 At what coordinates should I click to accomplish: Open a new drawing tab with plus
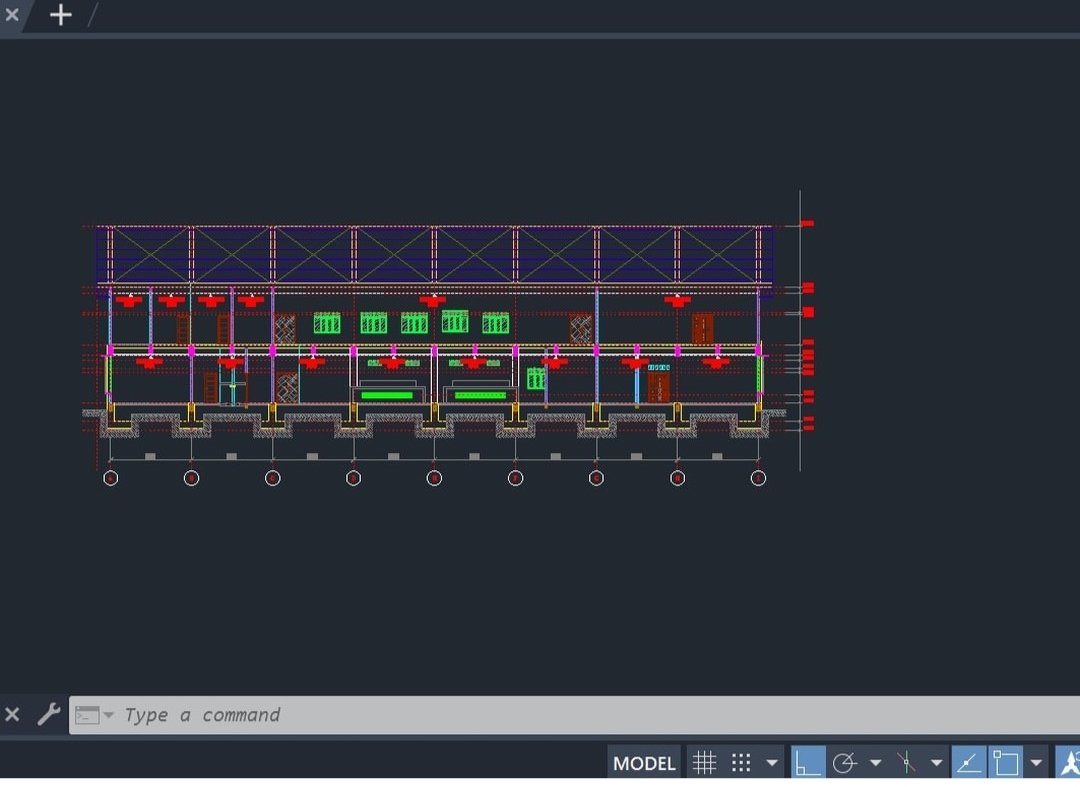(x=61, y=14)
